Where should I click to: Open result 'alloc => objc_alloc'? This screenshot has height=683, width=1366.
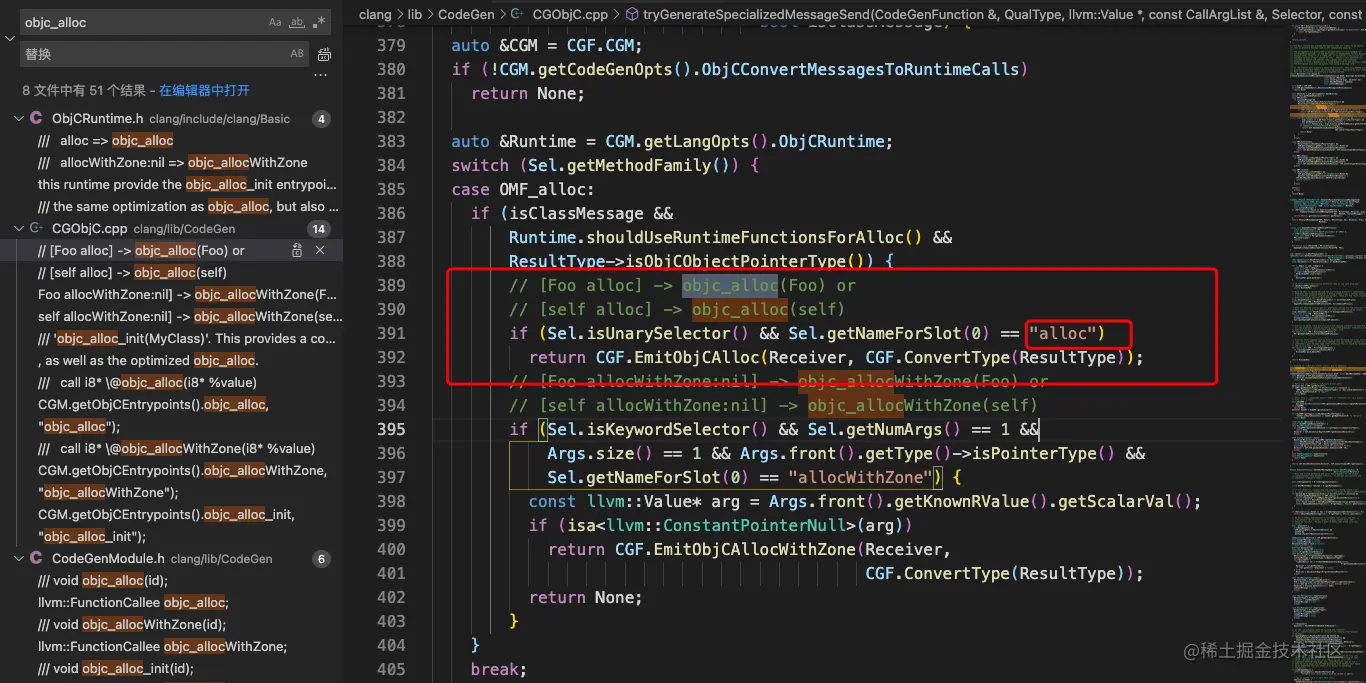pyautogui.click(x=105, y=140)
